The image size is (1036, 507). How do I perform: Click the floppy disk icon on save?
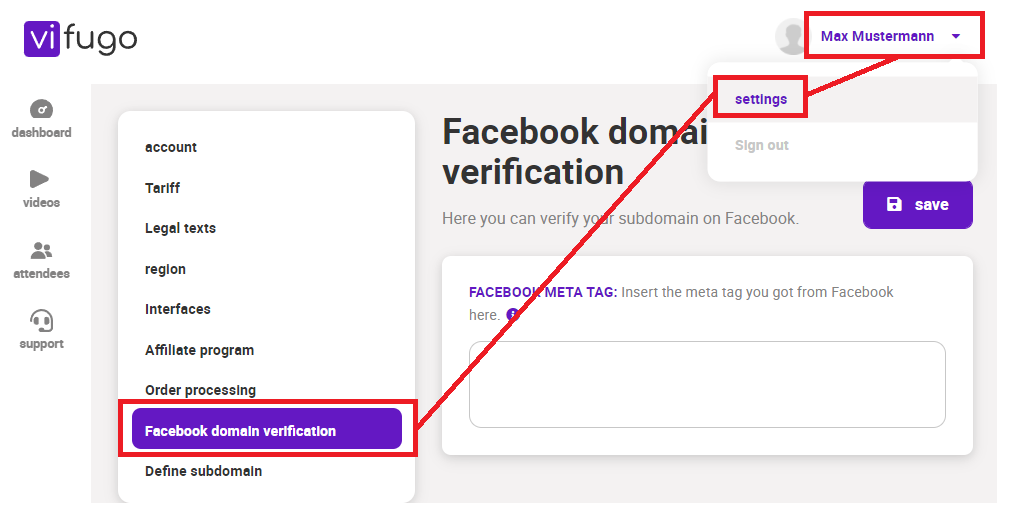[894, 204]
